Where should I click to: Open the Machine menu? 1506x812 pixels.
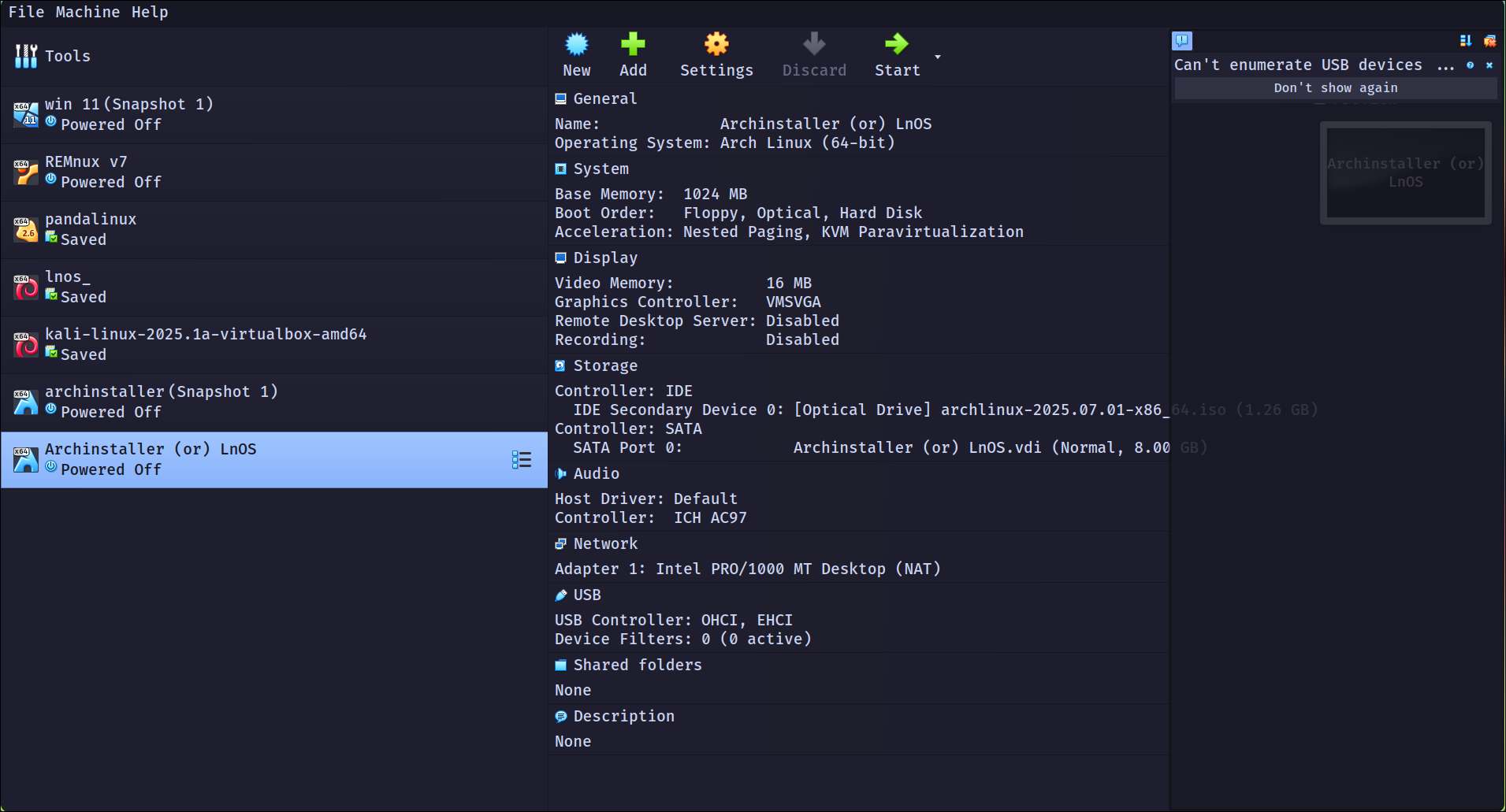(87, 12)
